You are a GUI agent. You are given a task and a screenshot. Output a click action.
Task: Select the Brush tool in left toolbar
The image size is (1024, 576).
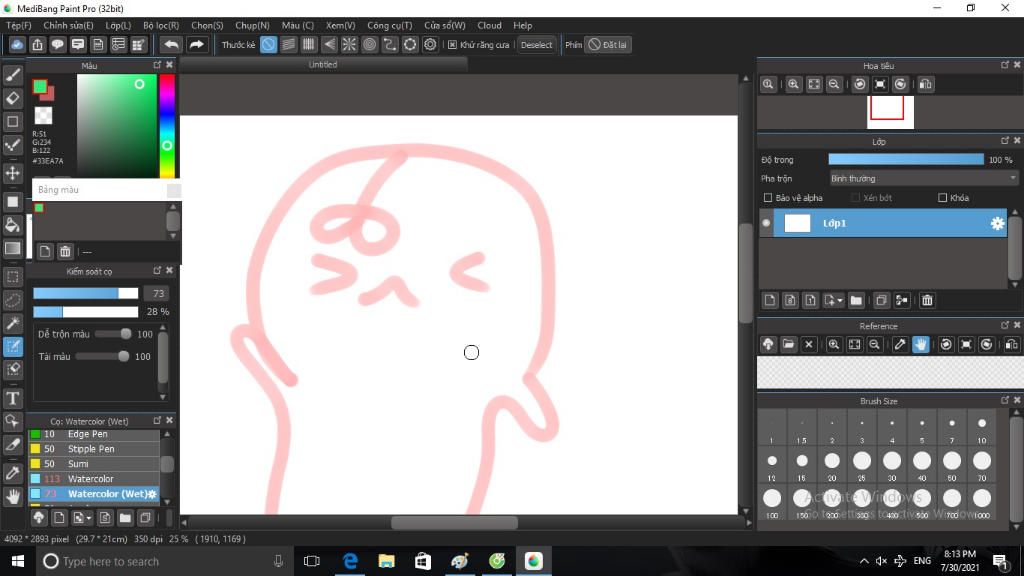(x=12, y=75)
